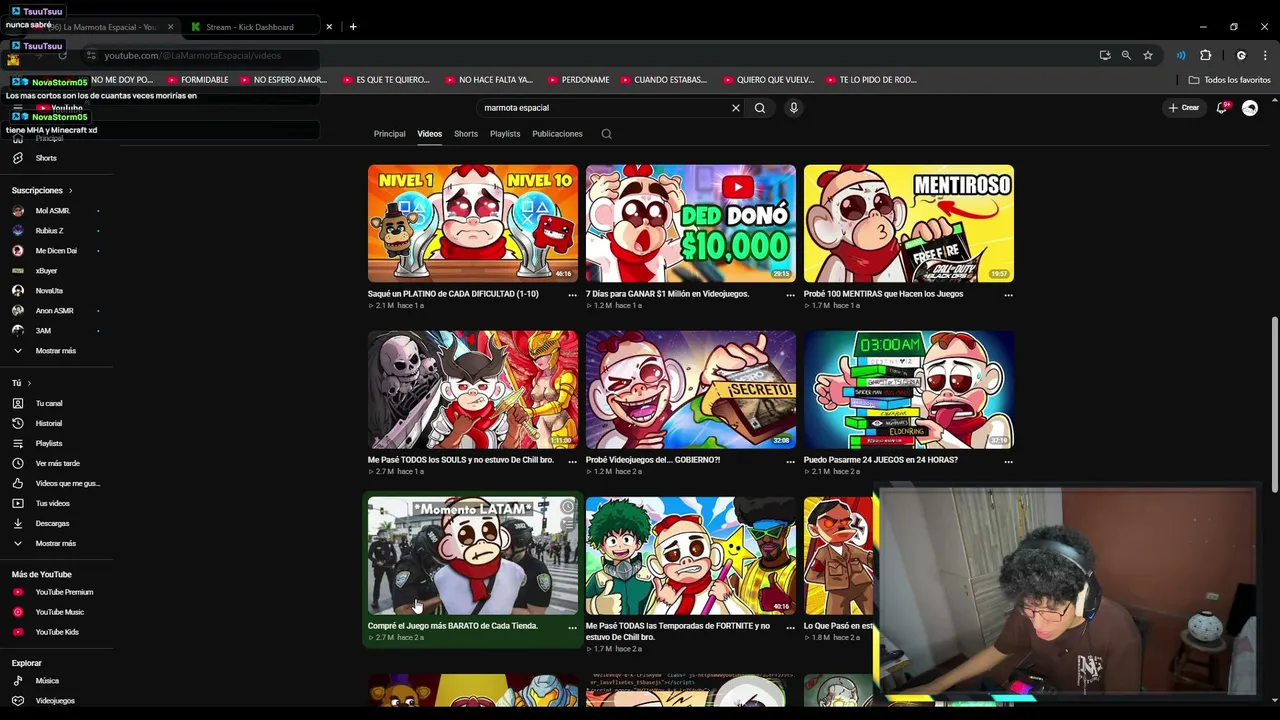Play the Saqué un PLATINO de CADA DIFICULTAD thumbnail
1280x720 pixels.
[473, 223]
